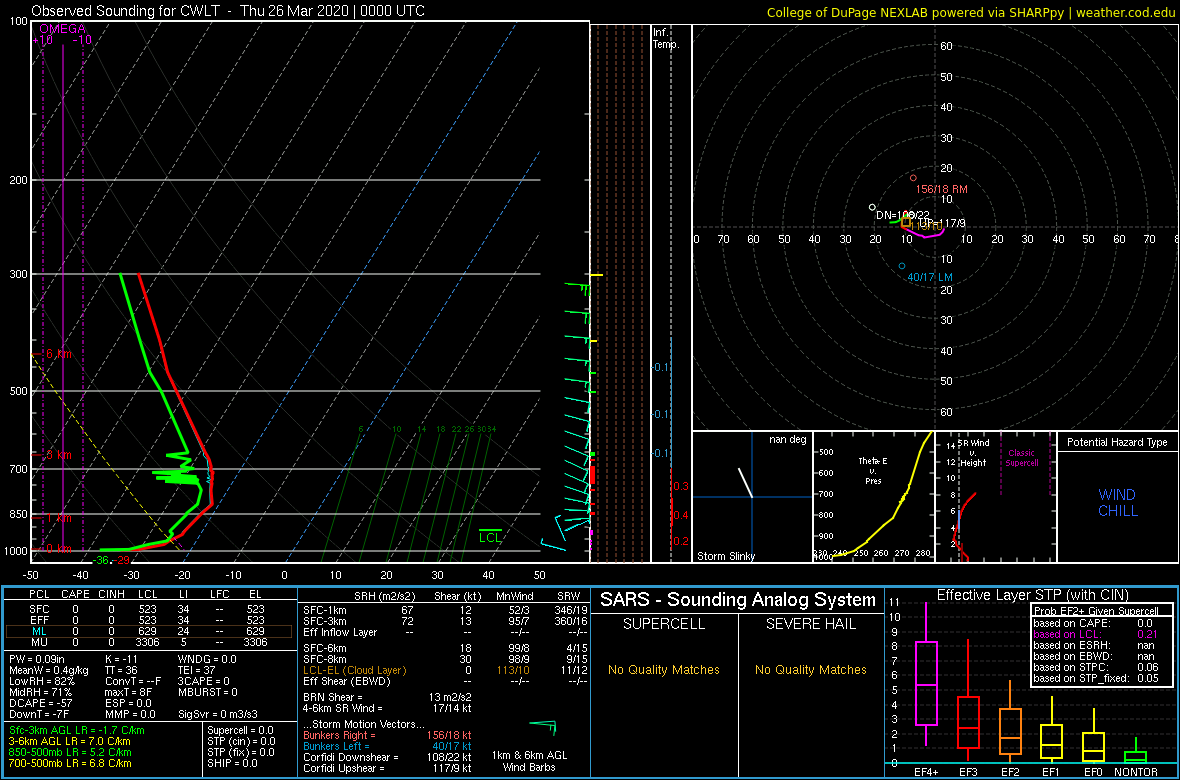Screen dimensions: 1180x780
Task: Click the red Bunkers right-mover circle on hodograph
Action: 913,178
